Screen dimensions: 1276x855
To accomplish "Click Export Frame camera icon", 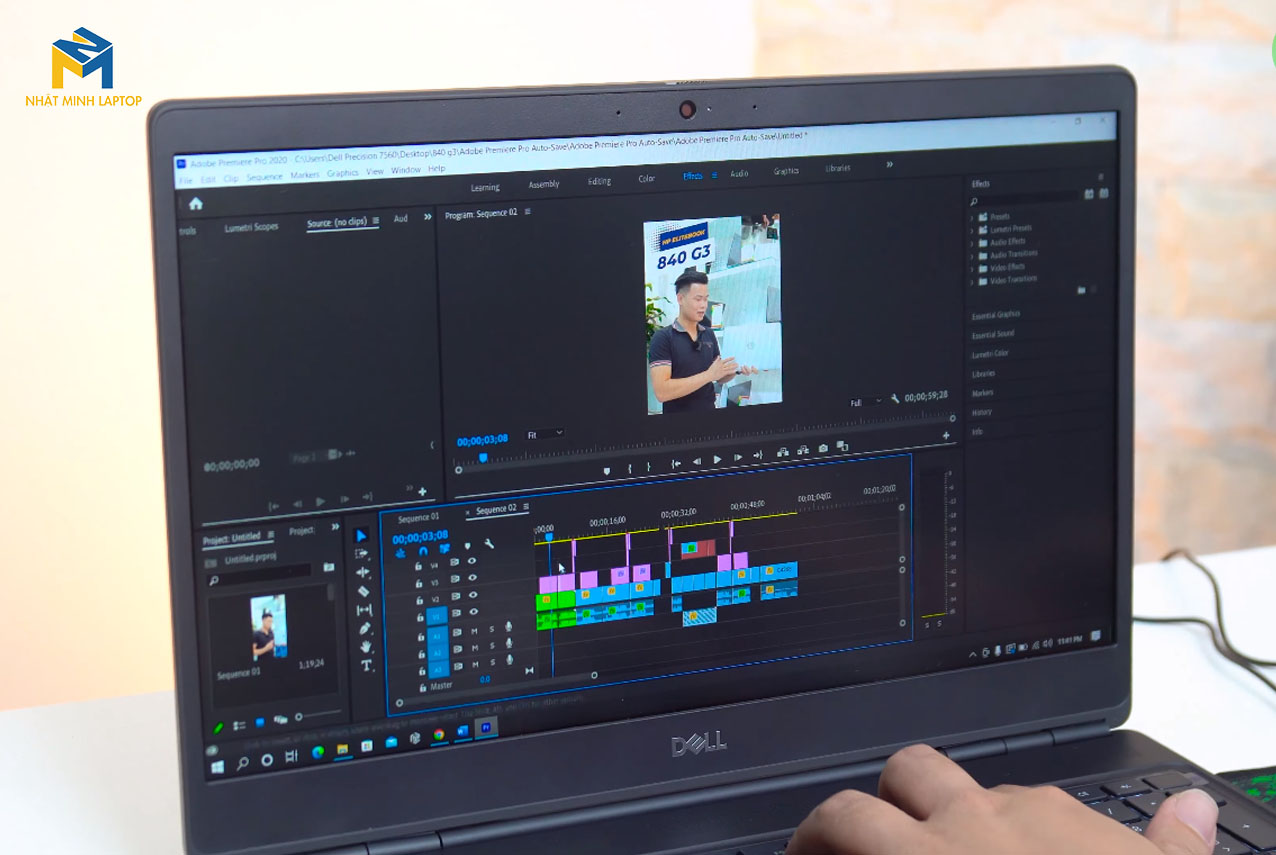I will pyautogui.click(x=823, y=449).
